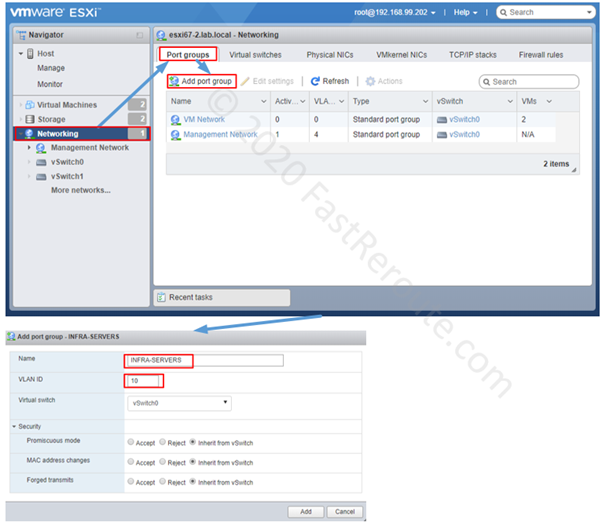Select Inherit from vSwitch for Forged transmits

(x=193, y=481)
